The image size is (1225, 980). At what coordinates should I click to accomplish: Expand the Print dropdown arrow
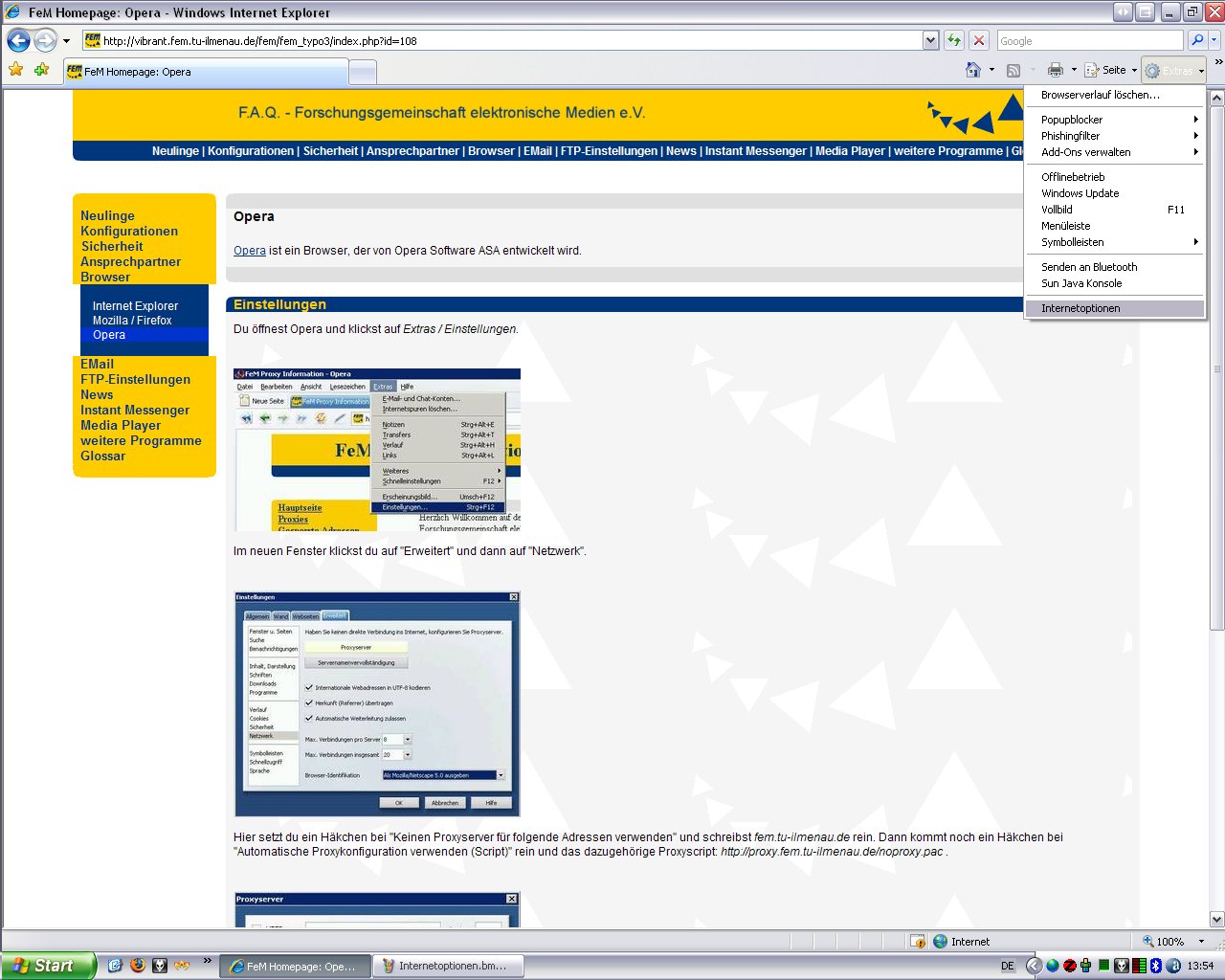(x=1074, y=70)
